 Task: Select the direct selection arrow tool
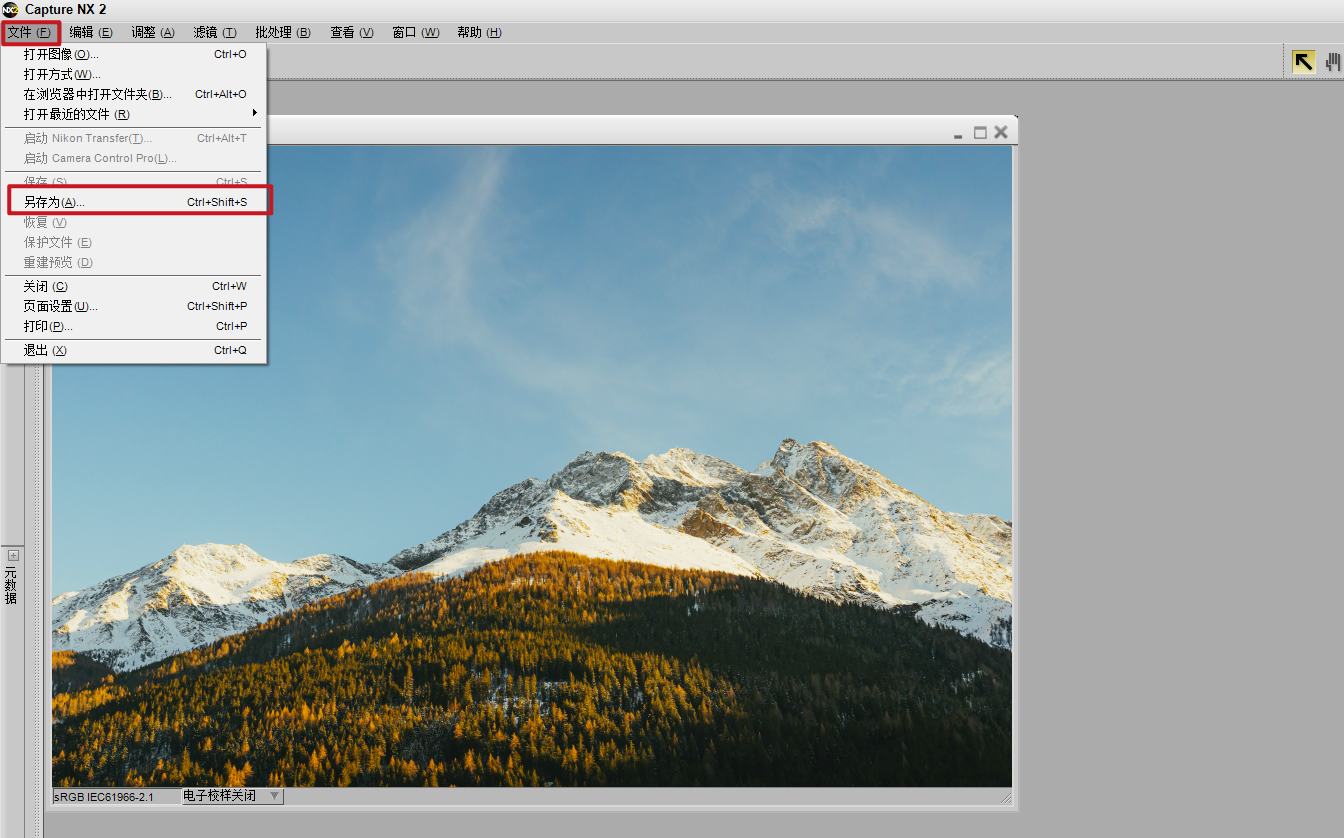click(1303, 62)
